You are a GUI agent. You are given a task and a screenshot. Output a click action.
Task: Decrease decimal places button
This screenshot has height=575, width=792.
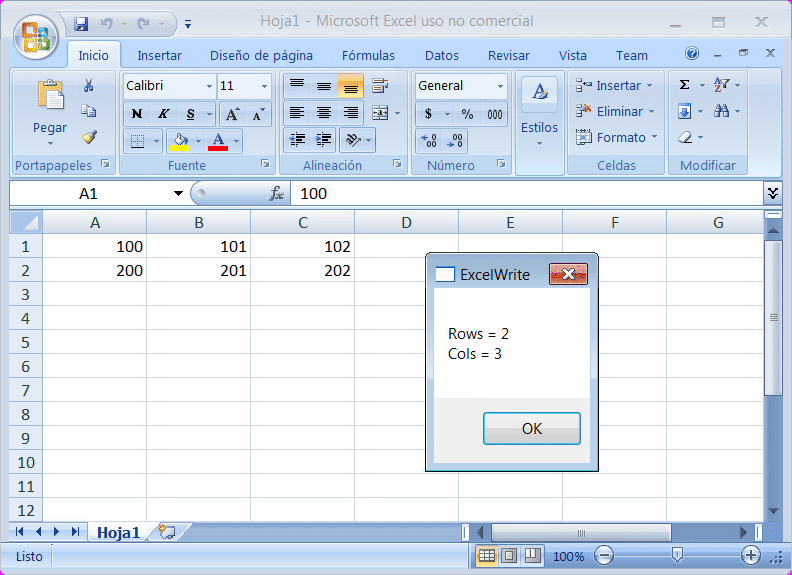(x=455, y=140)
